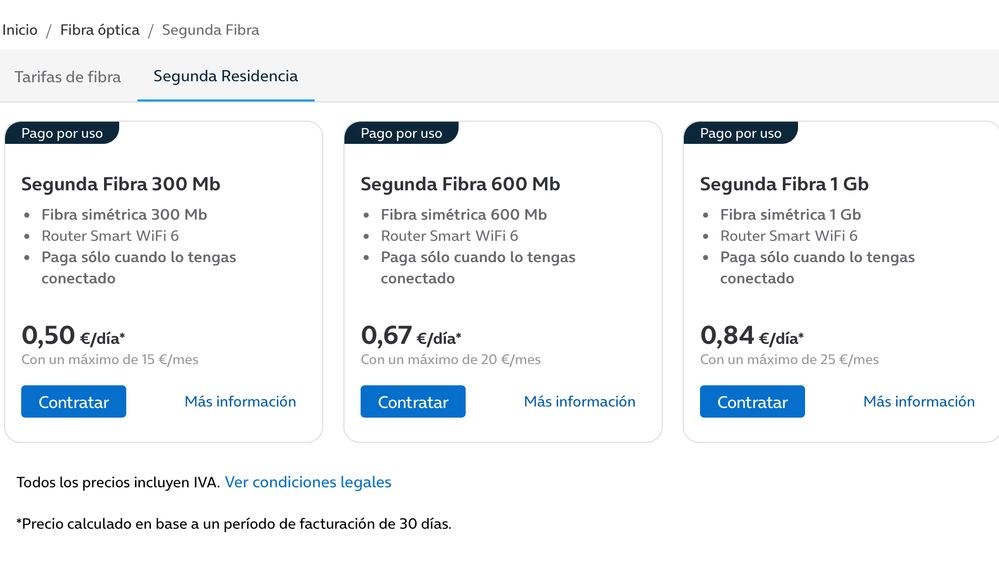The width and height of the screenshot is (999, 562).
Task: Click Pago por uso badge on 600 Mb card
Action: 401,133
